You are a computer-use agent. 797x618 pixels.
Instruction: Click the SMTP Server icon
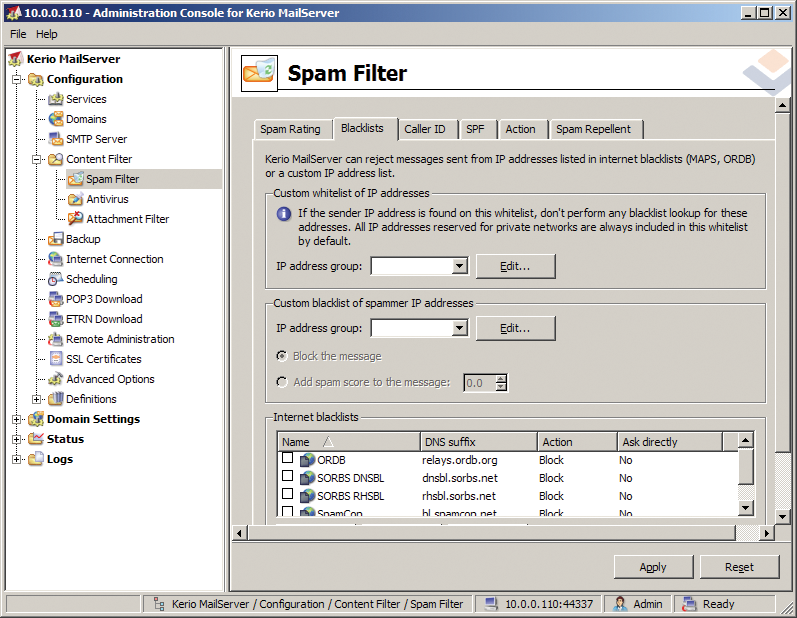[55, 139]
